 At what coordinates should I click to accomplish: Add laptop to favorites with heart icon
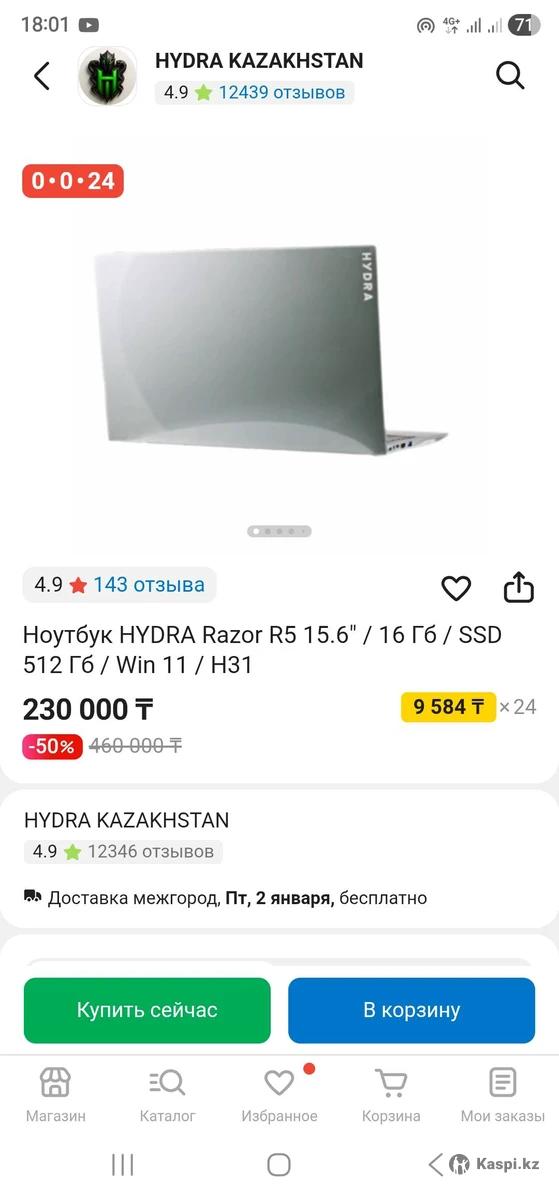(x=456, y=588)
